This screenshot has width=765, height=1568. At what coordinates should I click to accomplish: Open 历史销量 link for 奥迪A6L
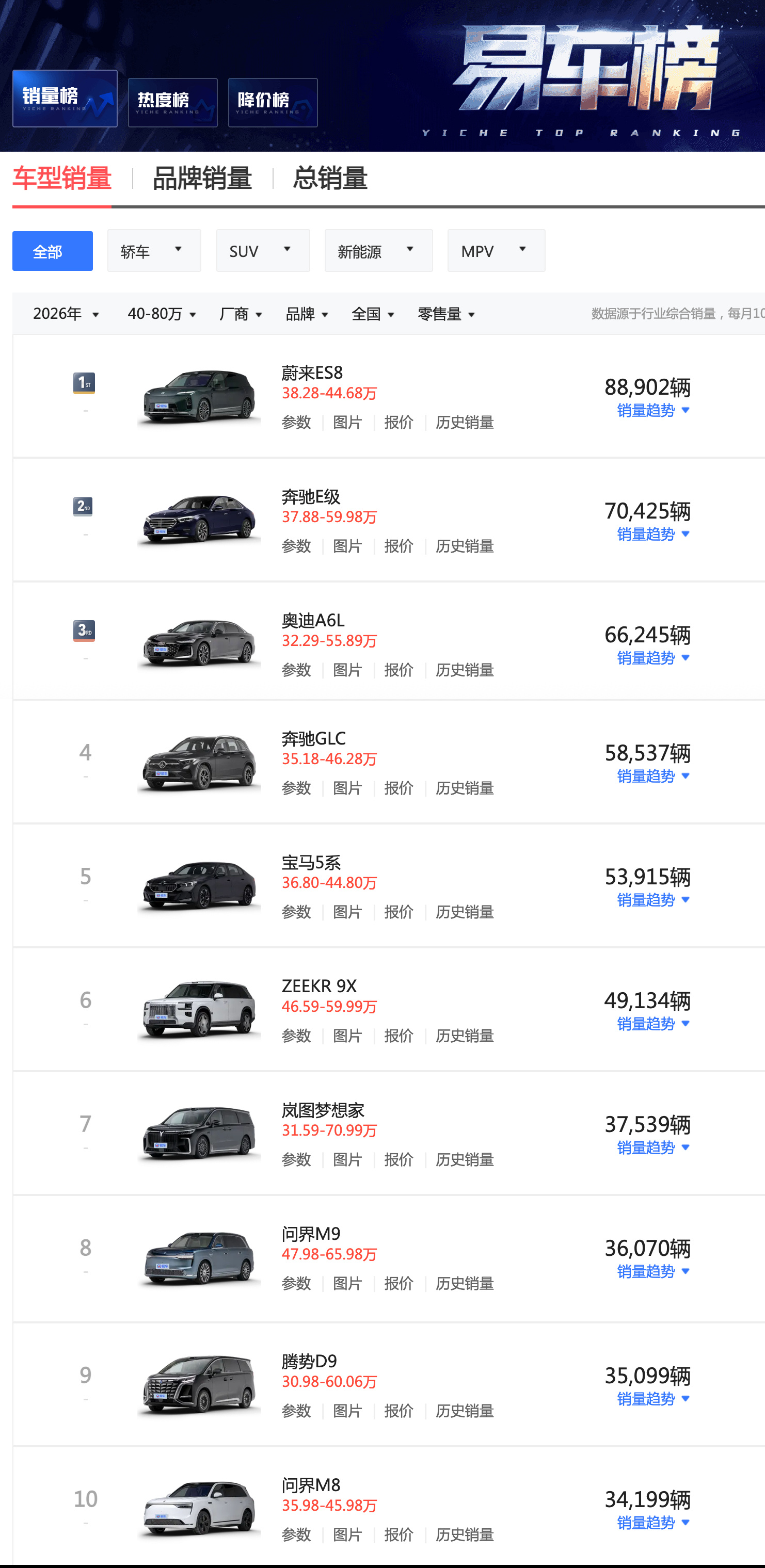pos(465,670)
